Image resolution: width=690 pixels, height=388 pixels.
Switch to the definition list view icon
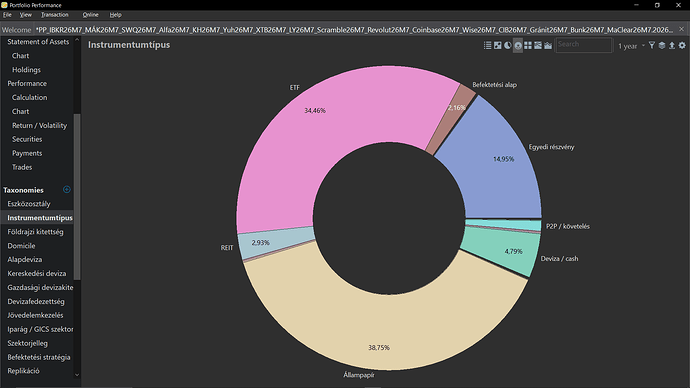tap(487, 45)
